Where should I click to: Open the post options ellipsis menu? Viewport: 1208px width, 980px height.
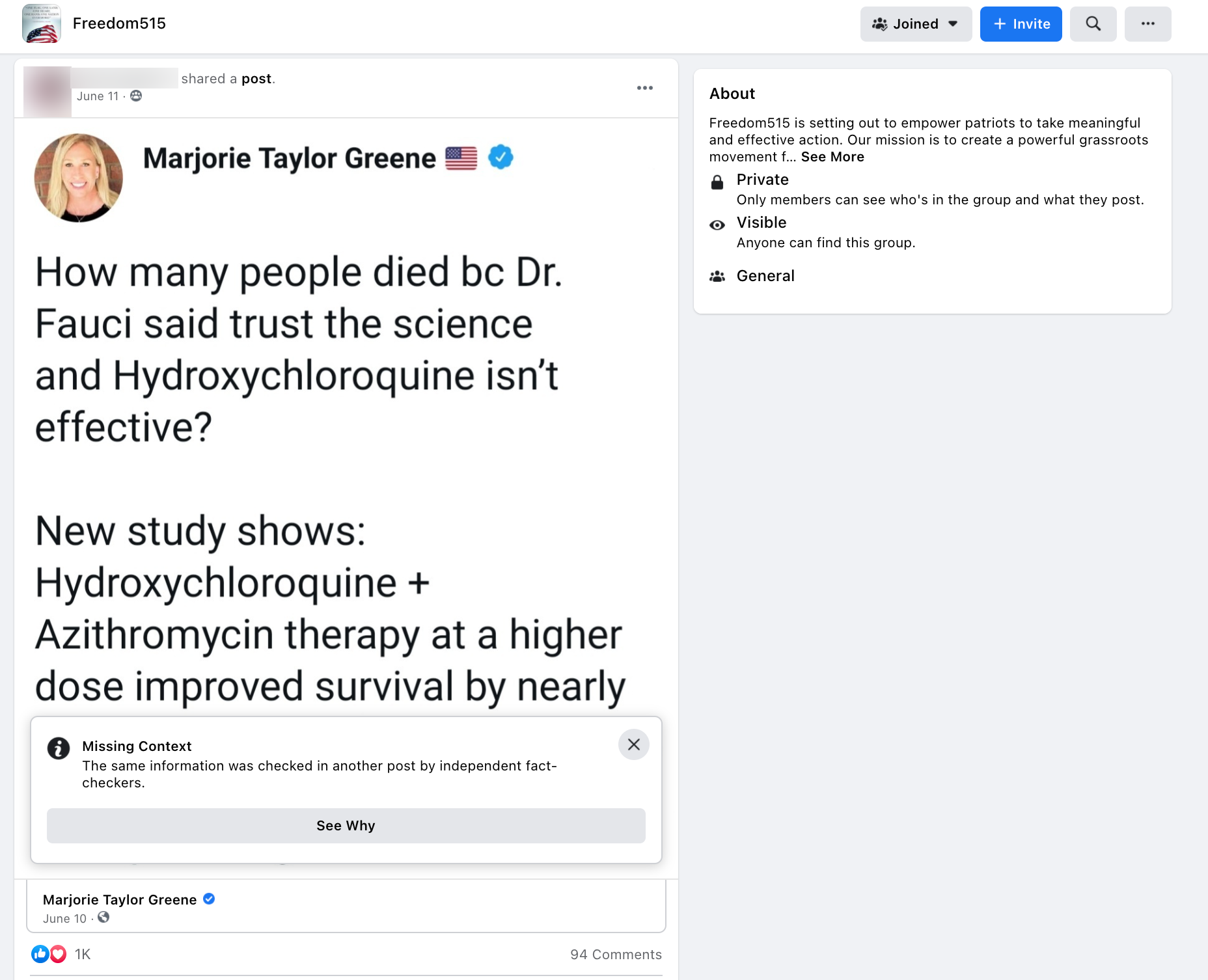click(644, 88)
